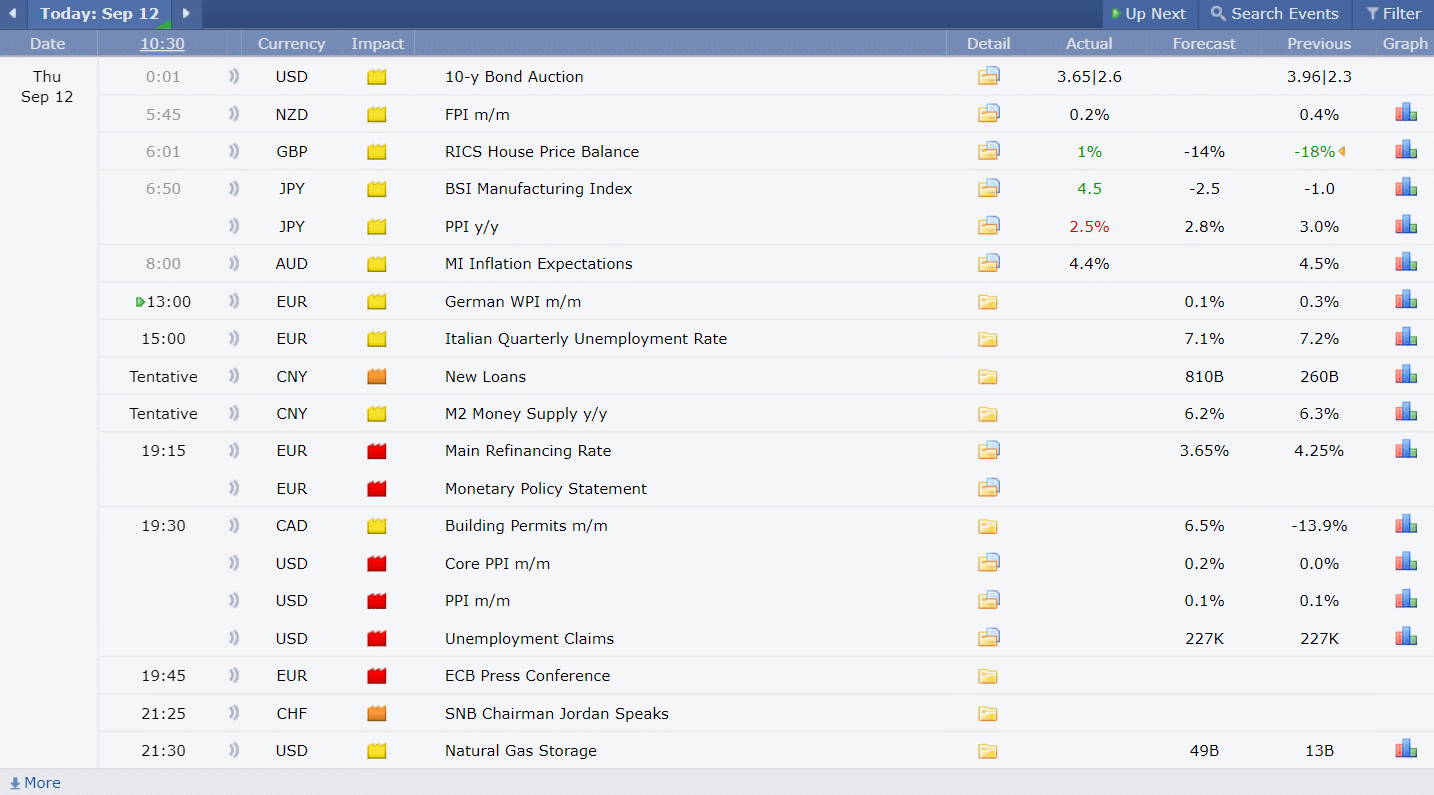Viewport: 1434px width, 795px height.
Task: Select the Italian Quarterly Unemployment Rate event
Action: pos(586,339)
